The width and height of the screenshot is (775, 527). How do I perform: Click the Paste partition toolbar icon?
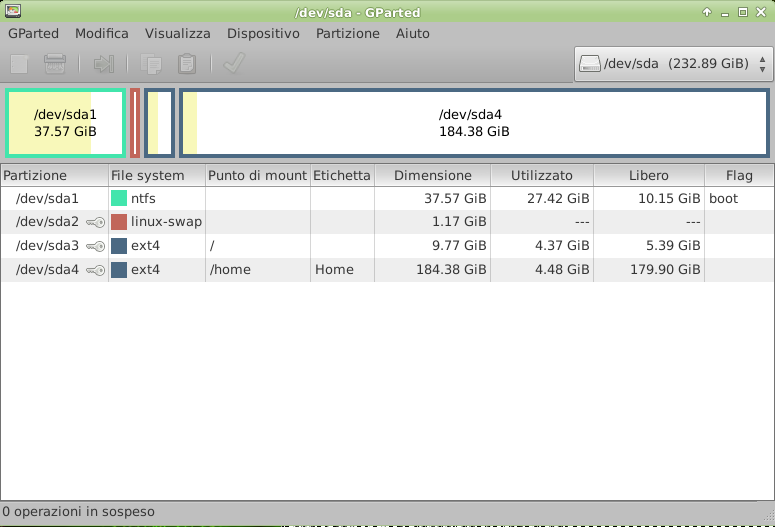tap(186, 64)
